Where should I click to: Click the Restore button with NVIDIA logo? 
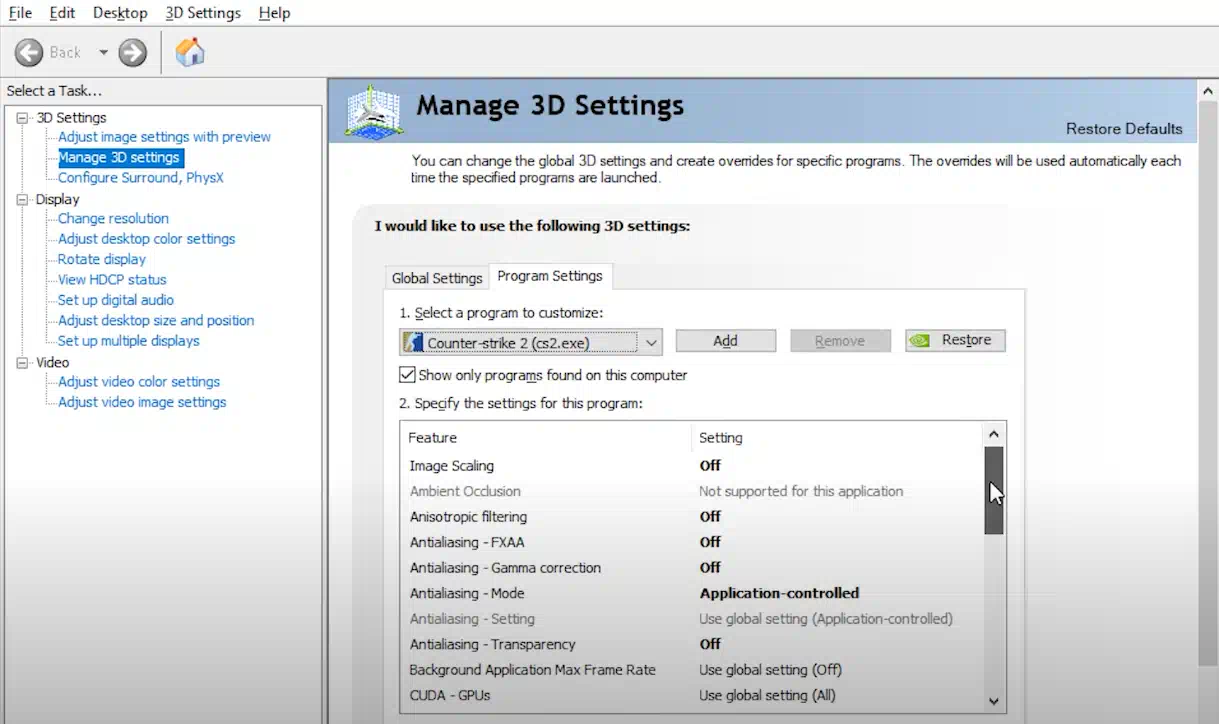point(955,341)
